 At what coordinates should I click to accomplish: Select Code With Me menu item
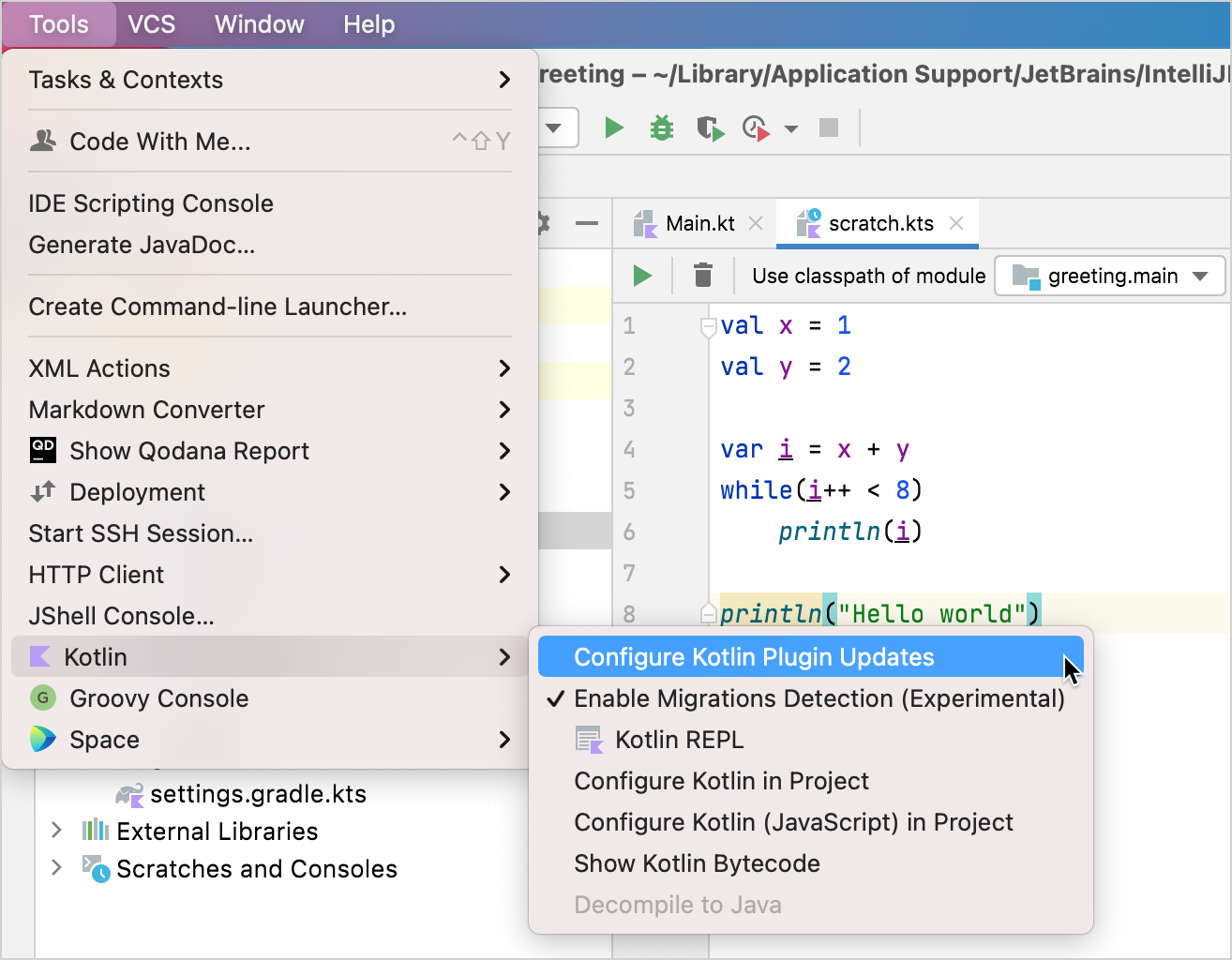tap(270, 142)
